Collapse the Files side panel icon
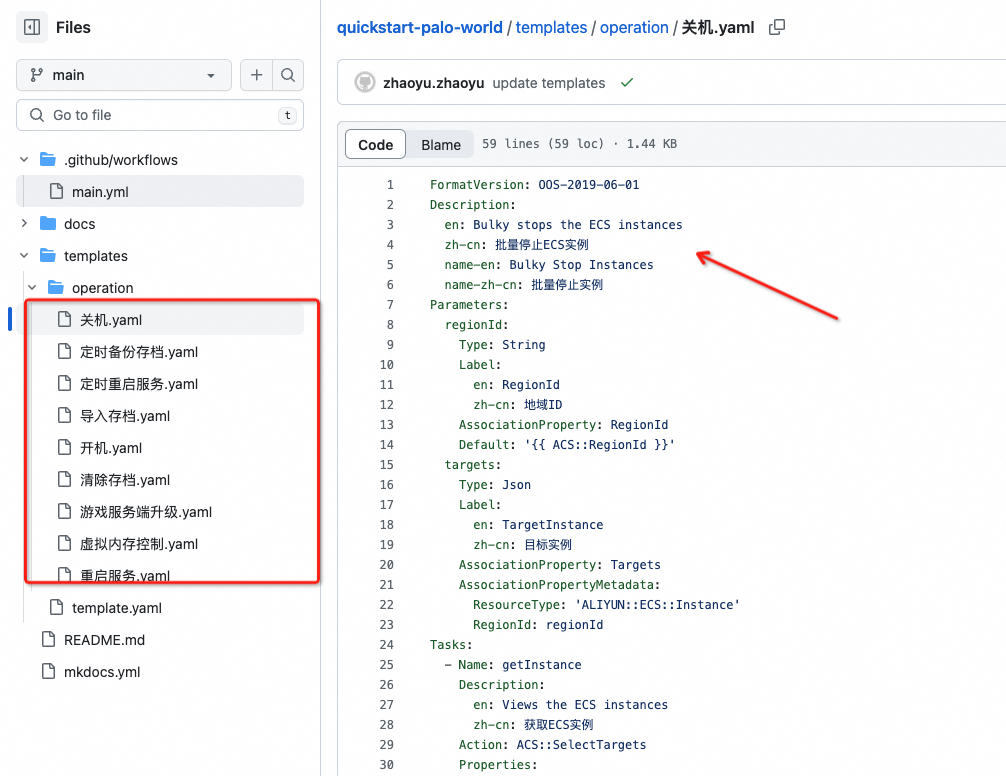 click(32, 28)
